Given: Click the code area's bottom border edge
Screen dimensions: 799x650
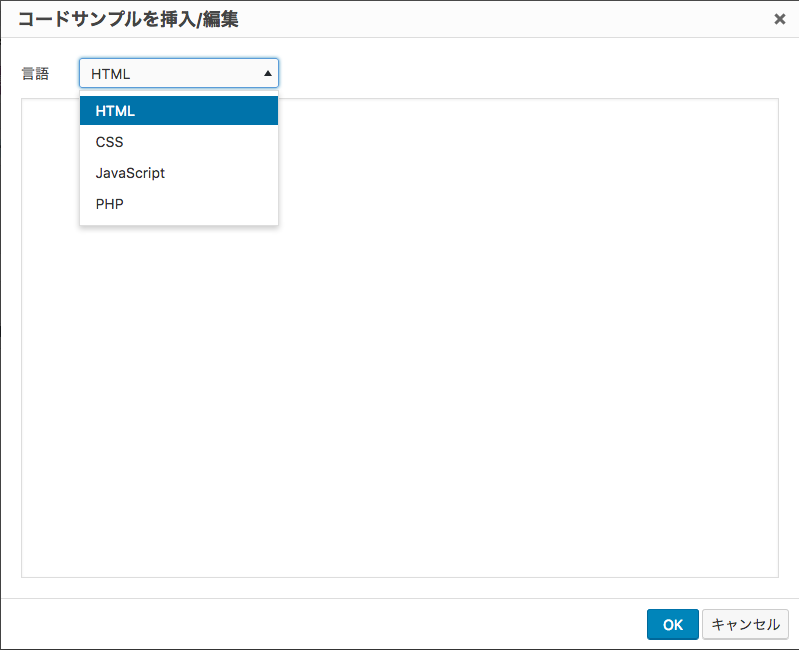Looking at the screenshot, I should click(x=400, y=577).
